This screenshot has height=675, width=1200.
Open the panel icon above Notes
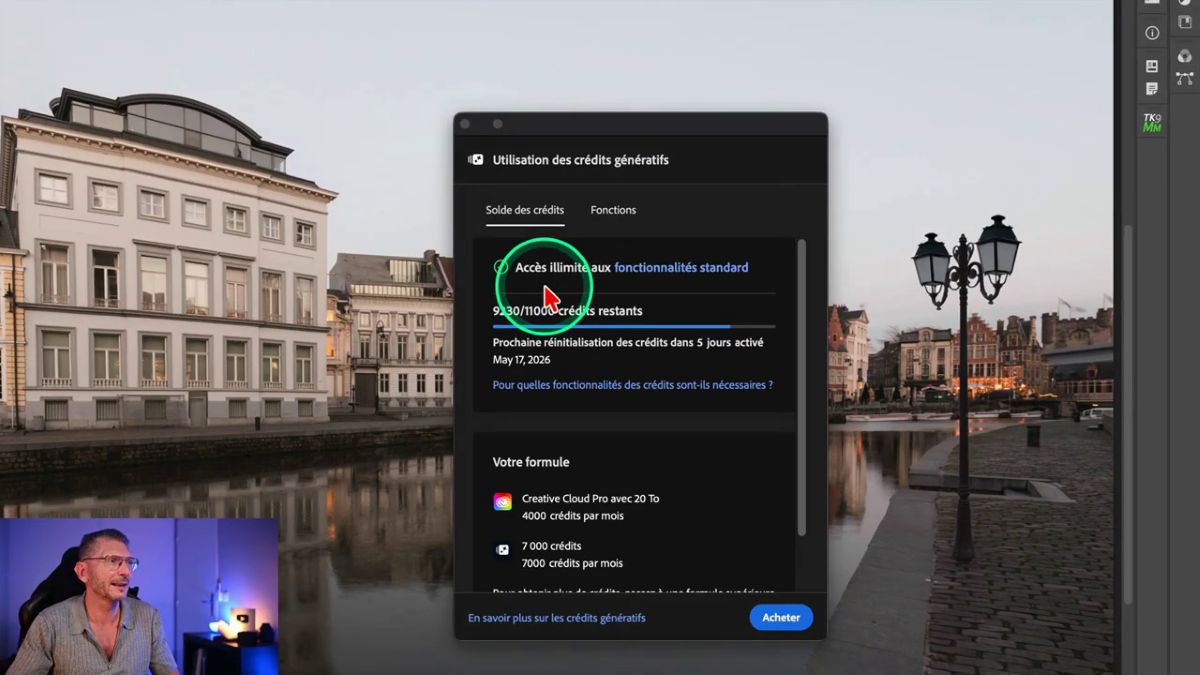(x=1152, y=66)
